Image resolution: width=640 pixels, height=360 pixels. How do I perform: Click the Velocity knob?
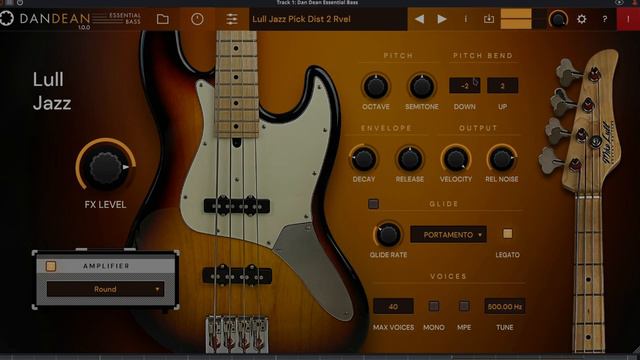click(456, 159)
